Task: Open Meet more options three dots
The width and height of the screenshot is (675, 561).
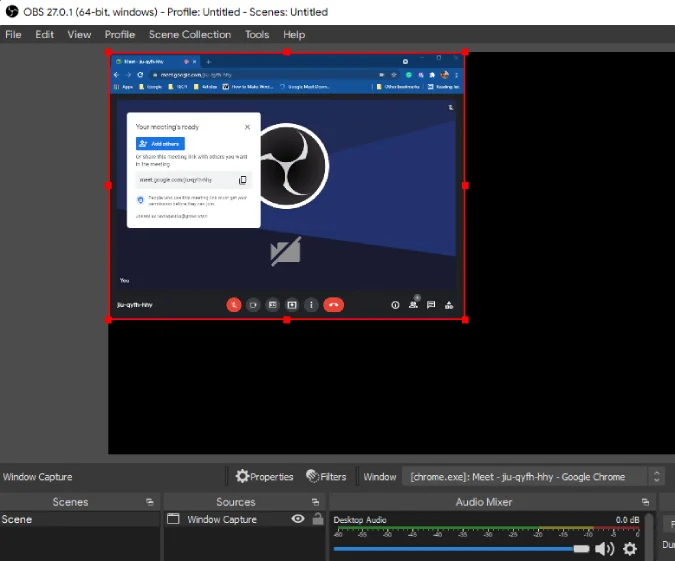Action: pos(311,305)
